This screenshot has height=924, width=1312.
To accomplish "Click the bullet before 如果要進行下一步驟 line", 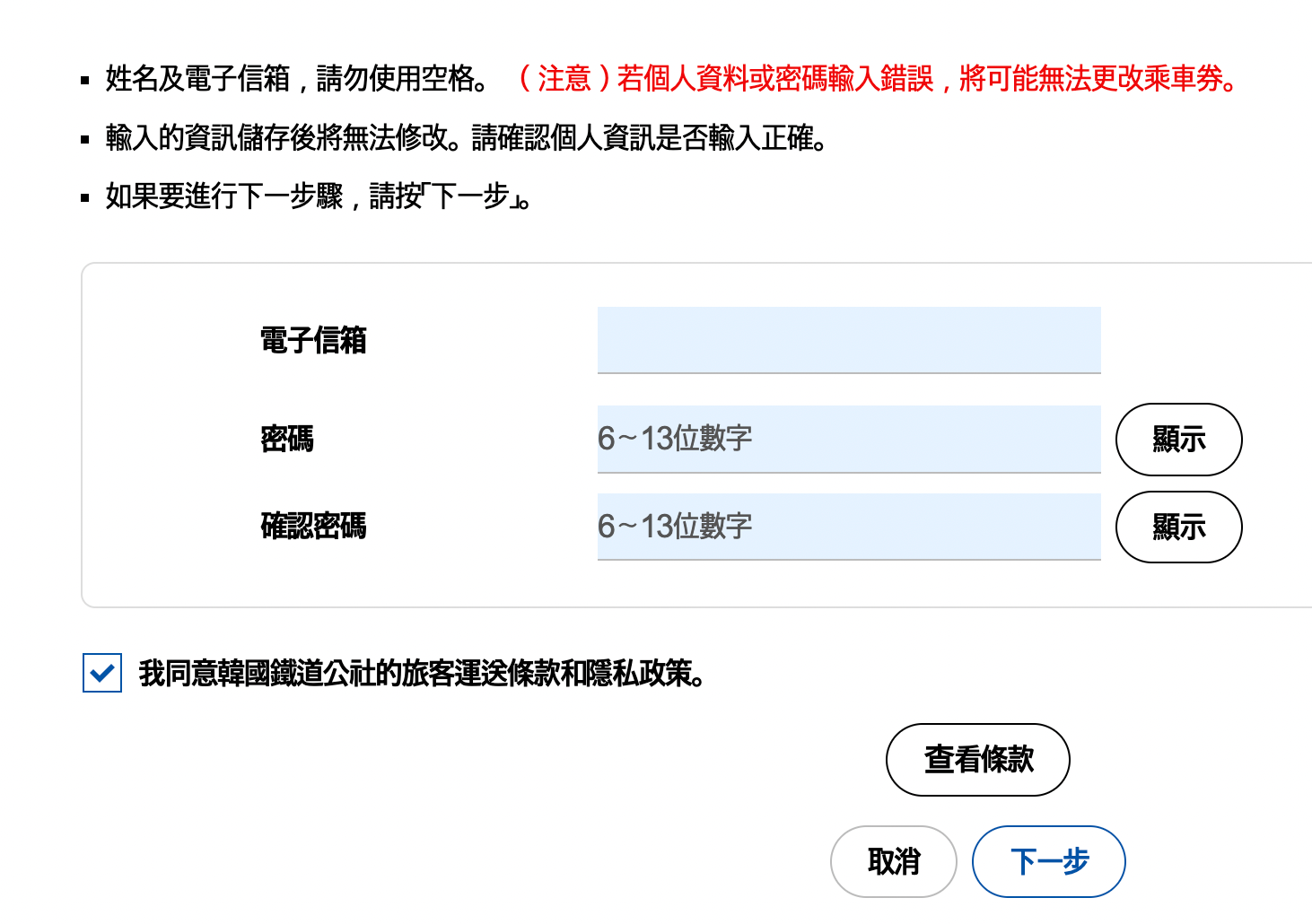I will pos(85,198).
